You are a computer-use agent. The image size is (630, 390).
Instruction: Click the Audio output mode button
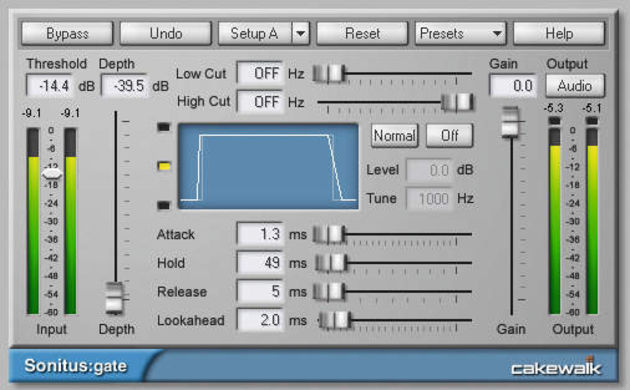point(575,86)
